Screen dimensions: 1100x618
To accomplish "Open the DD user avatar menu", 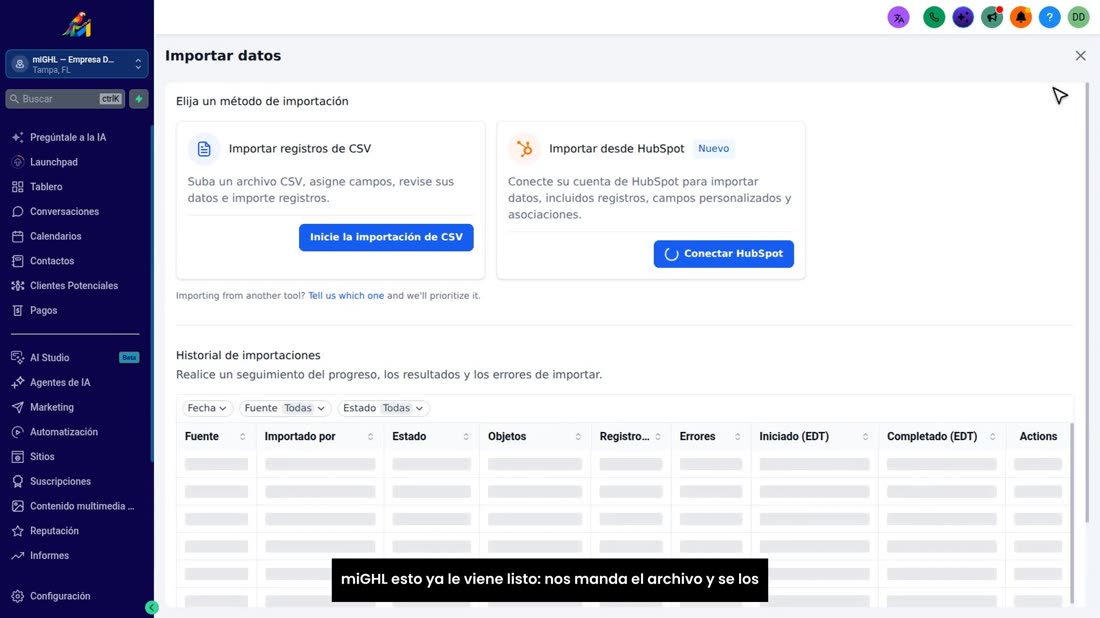I will pyautogui.click(x=1078, y=18).
